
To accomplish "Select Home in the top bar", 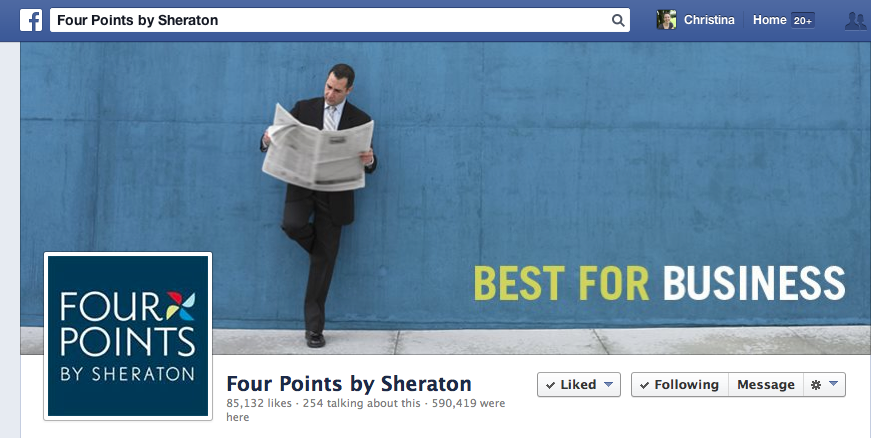I will point(769,20).
